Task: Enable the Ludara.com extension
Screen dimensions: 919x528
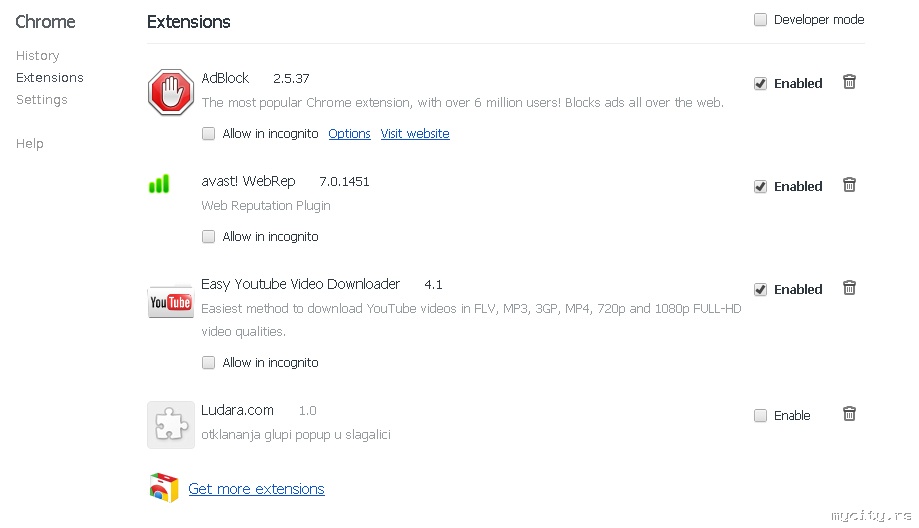Action: [761, 415]
